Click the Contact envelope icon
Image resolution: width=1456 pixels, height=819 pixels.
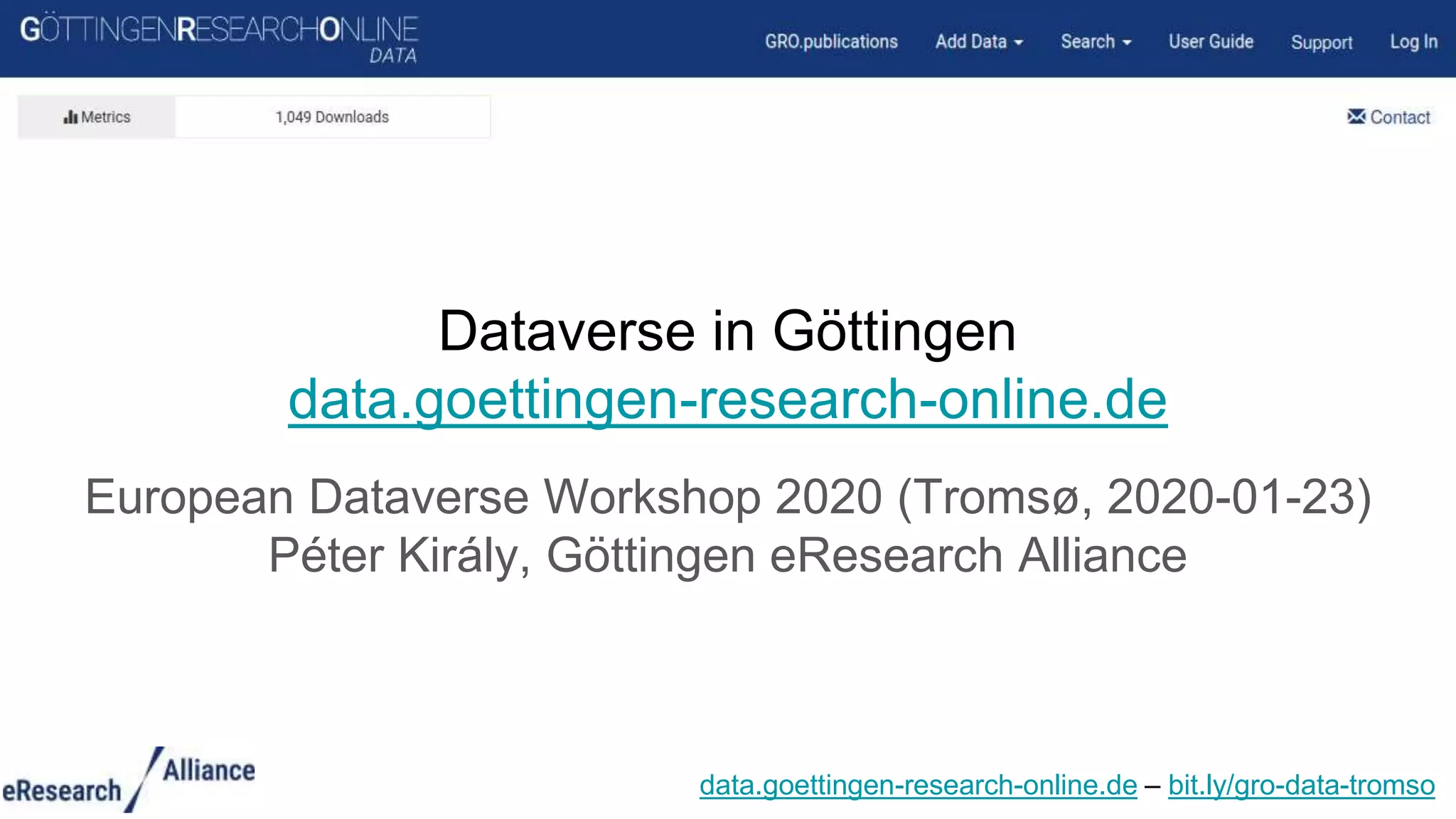click(1356, 117)
